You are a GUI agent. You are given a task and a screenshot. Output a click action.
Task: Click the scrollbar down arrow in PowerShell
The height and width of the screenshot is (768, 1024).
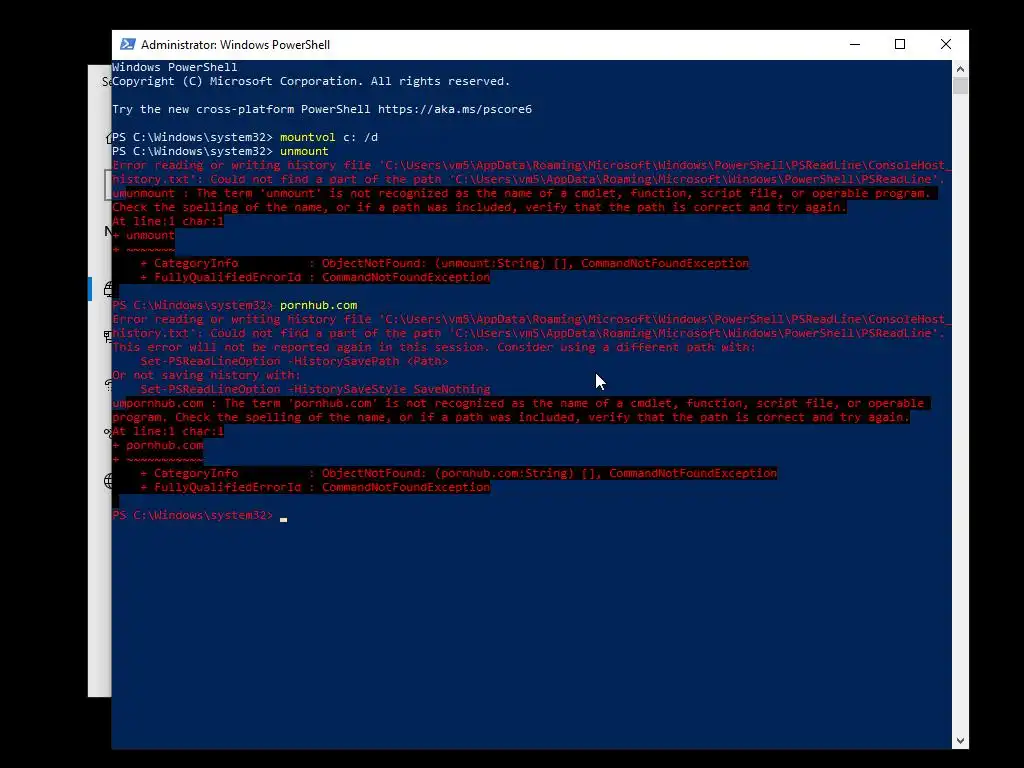pos(960,741)
